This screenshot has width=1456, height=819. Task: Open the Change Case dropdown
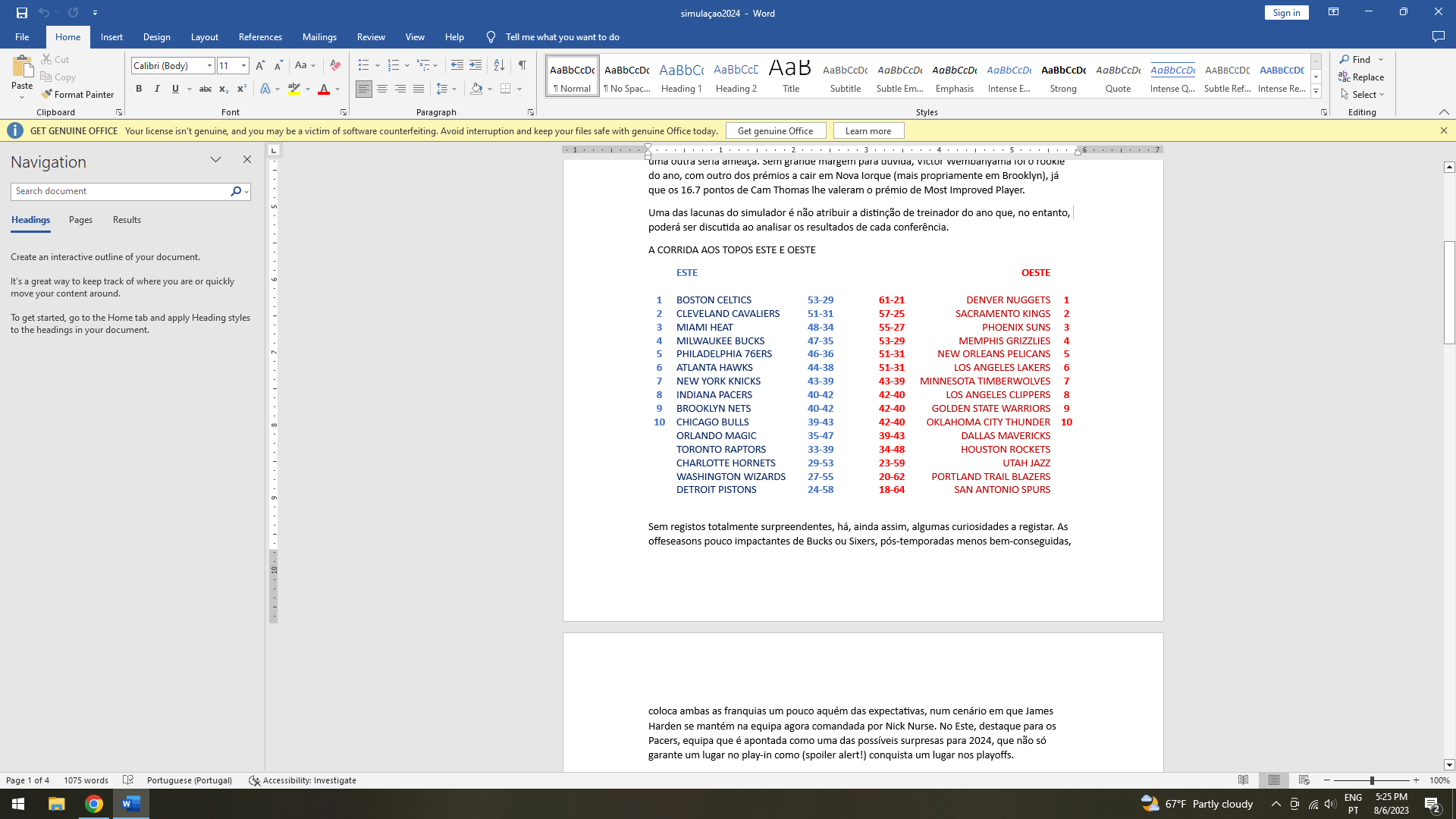(305, 66)
